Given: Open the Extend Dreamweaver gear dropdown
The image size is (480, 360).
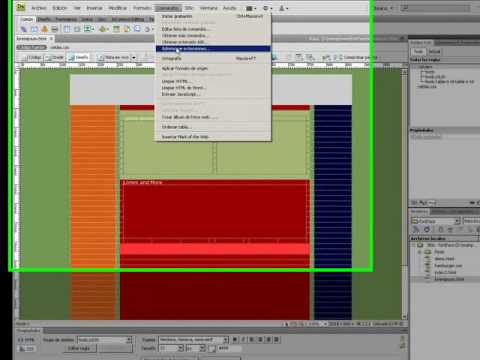Looking at the screenshot, I should pyautogui.click(x=267, y=8).
